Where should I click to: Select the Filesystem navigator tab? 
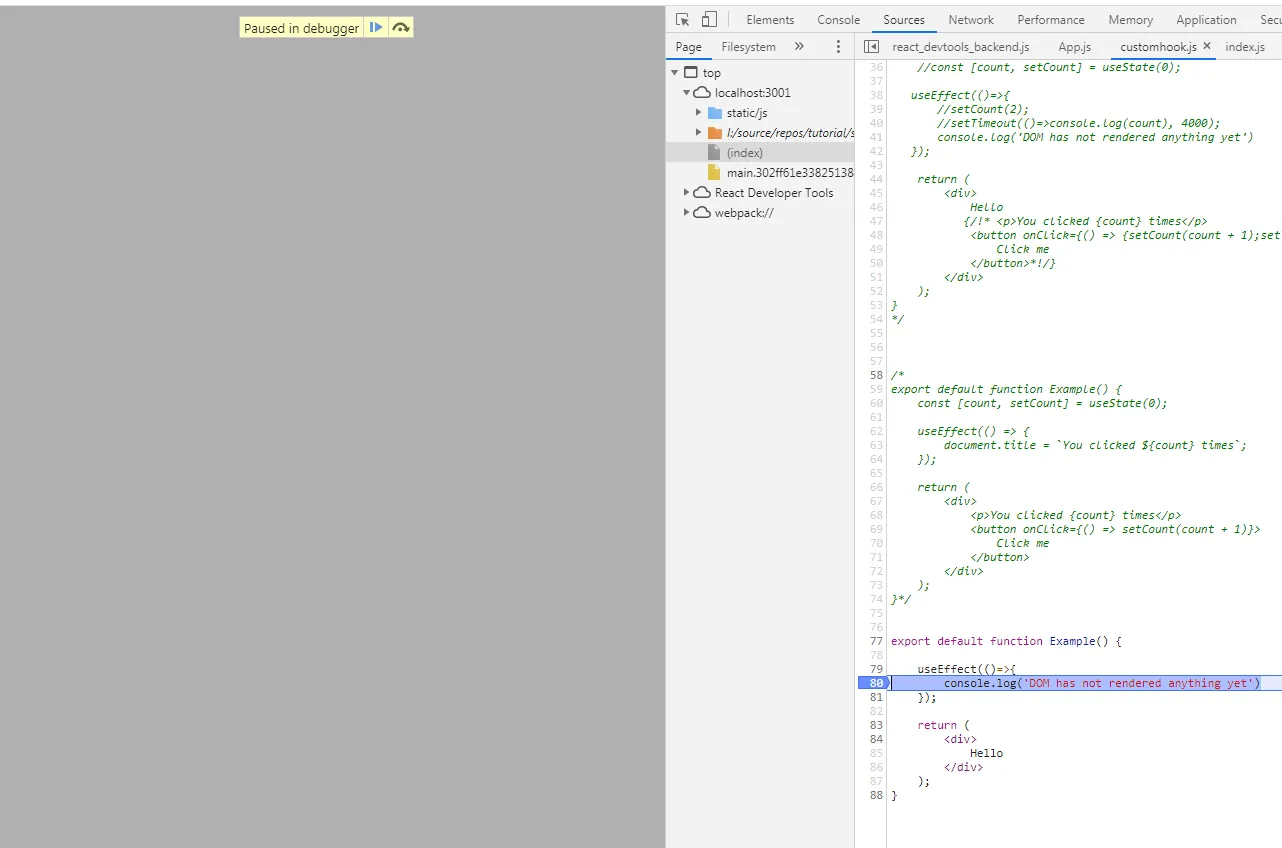[748, 47]
